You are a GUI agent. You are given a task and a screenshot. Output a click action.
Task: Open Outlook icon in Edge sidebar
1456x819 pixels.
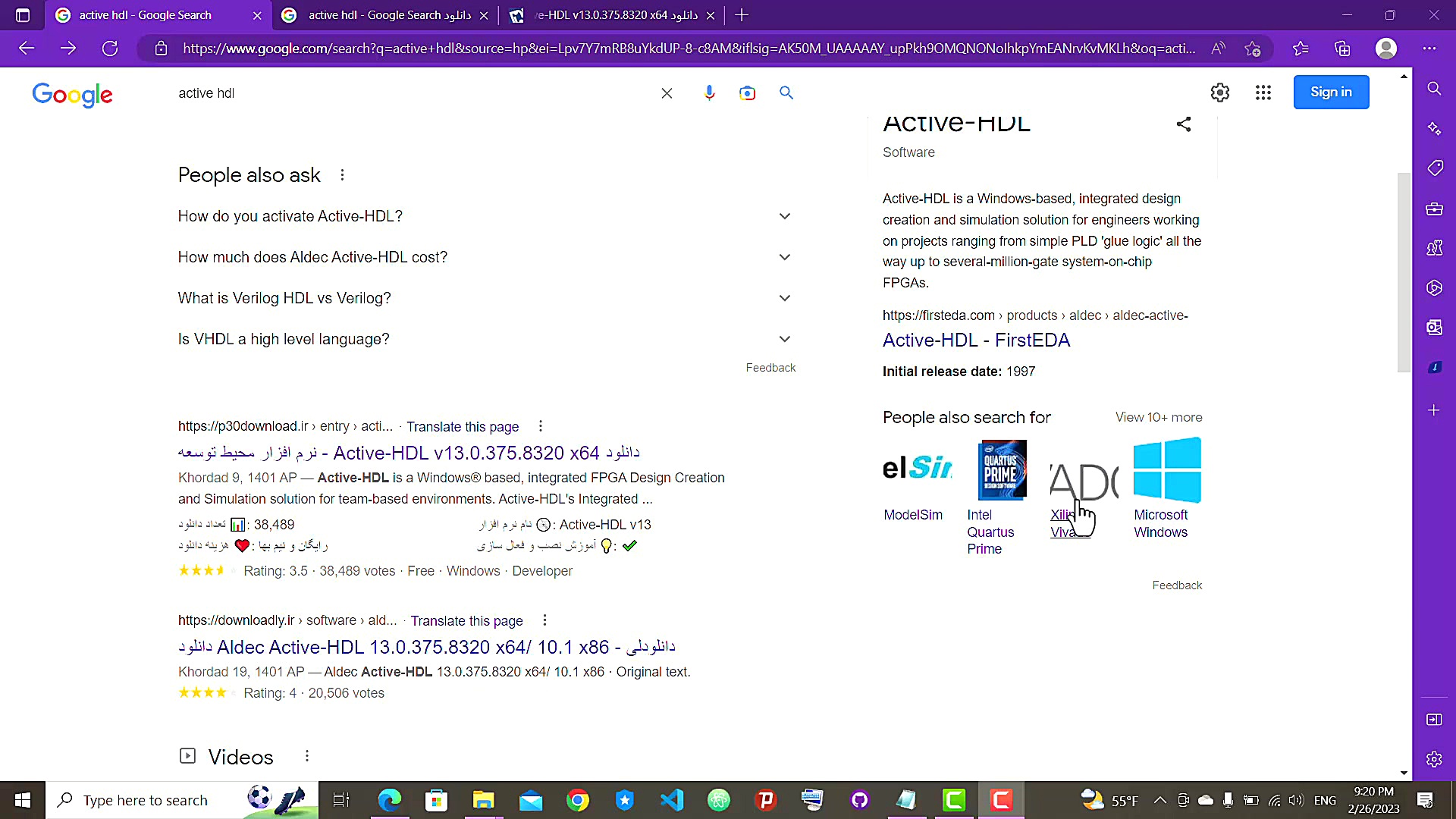point(1434,327)
